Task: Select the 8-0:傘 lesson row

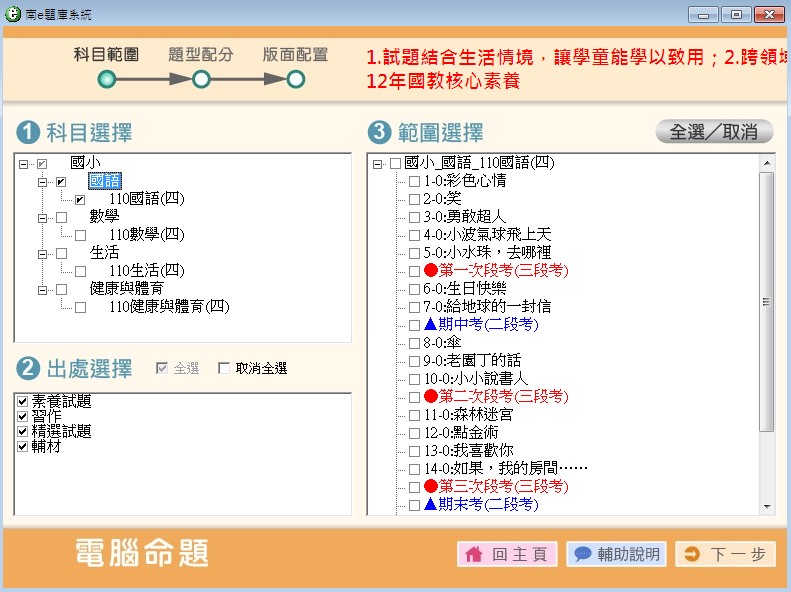Action: [442, 343]
